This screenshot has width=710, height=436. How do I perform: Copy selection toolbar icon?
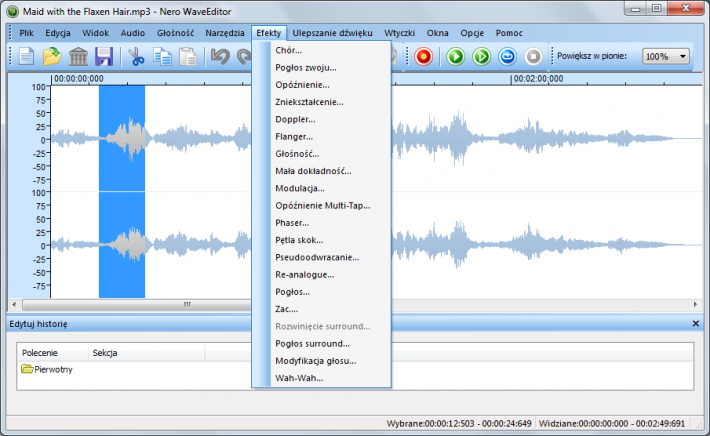pyautogui.click(x=162, y=57)
